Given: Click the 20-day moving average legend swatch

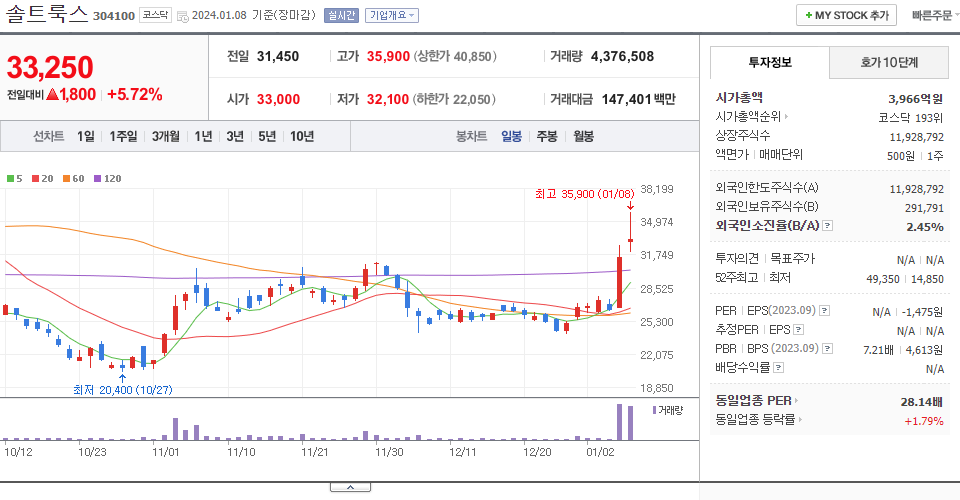Looking at the screenshot, I should coord(36,179).
